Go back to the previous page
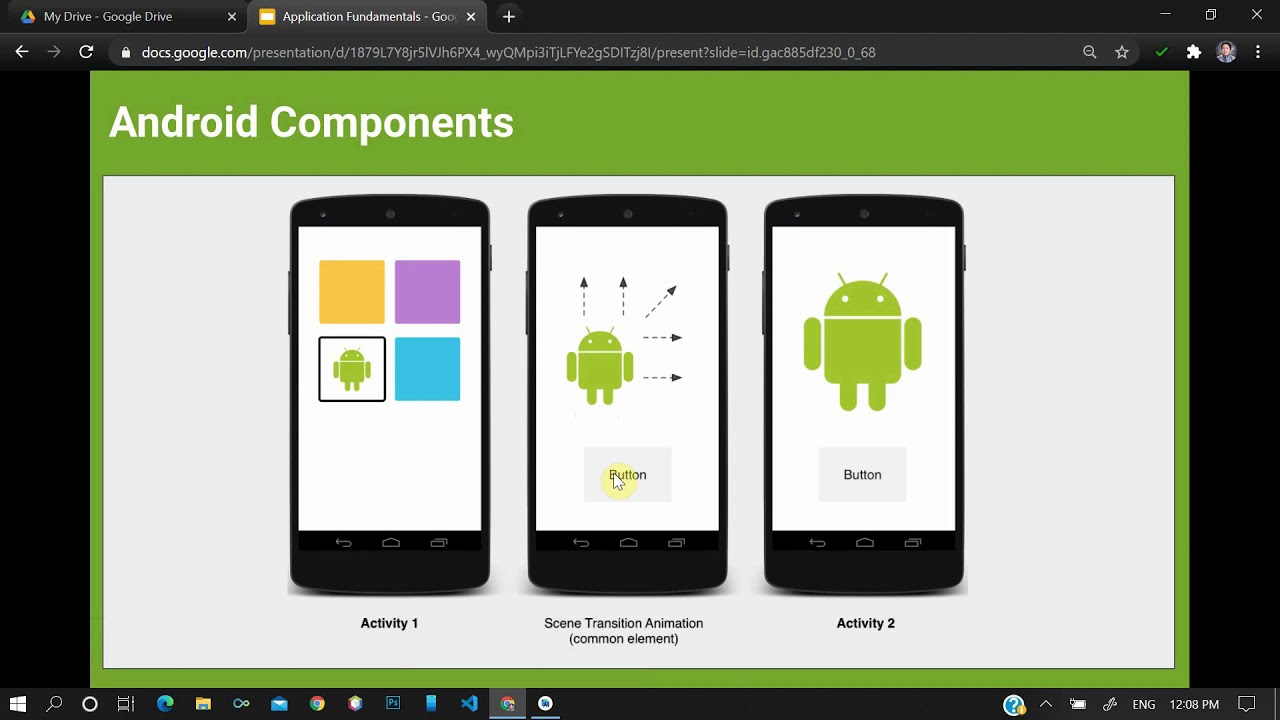 point(22,52)
